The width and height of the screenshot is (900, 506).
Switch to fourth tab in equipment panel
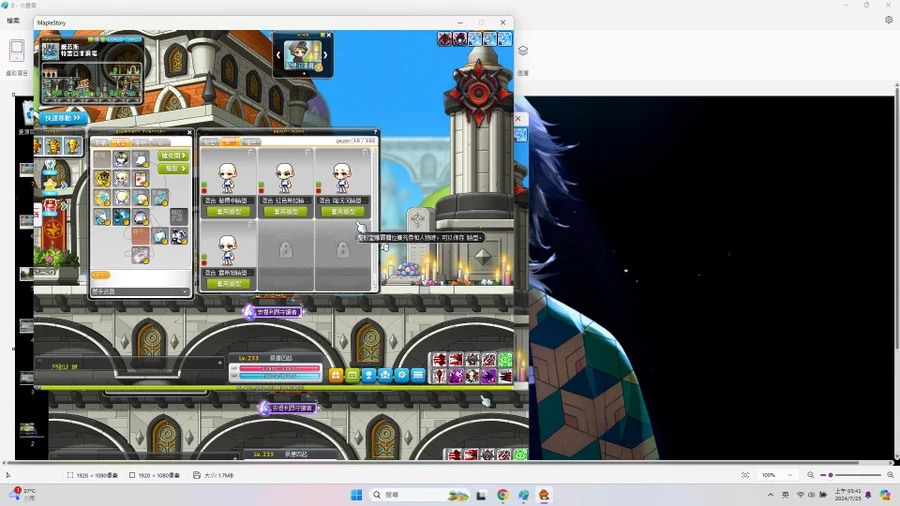point(160,142)
